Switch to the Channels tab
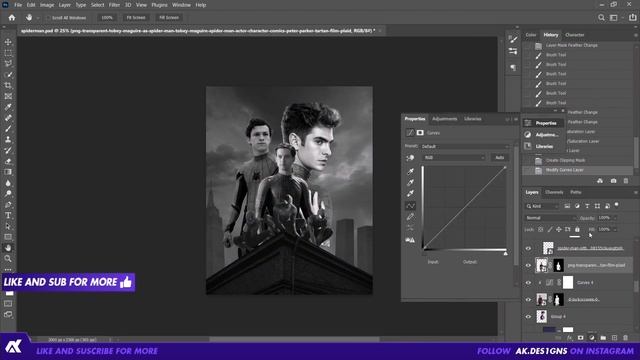This screenshot has height=360, width=640. [x=554, y=192]
